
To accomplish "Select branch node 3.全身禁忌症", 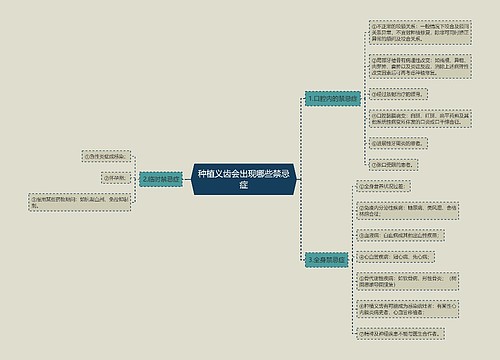I will (x=327, y=259).
